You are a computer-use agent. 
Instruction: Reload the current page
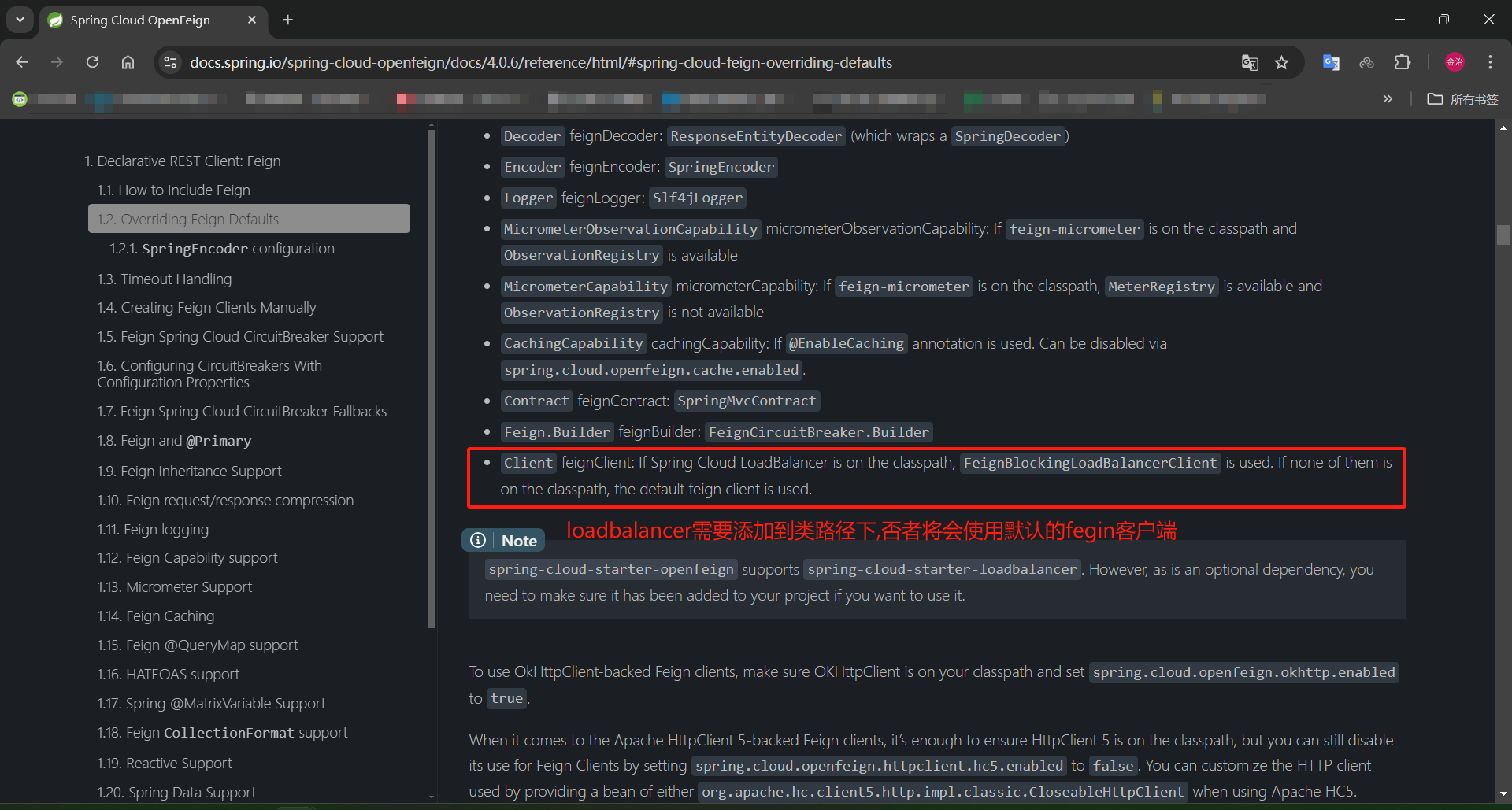(92, 62)
